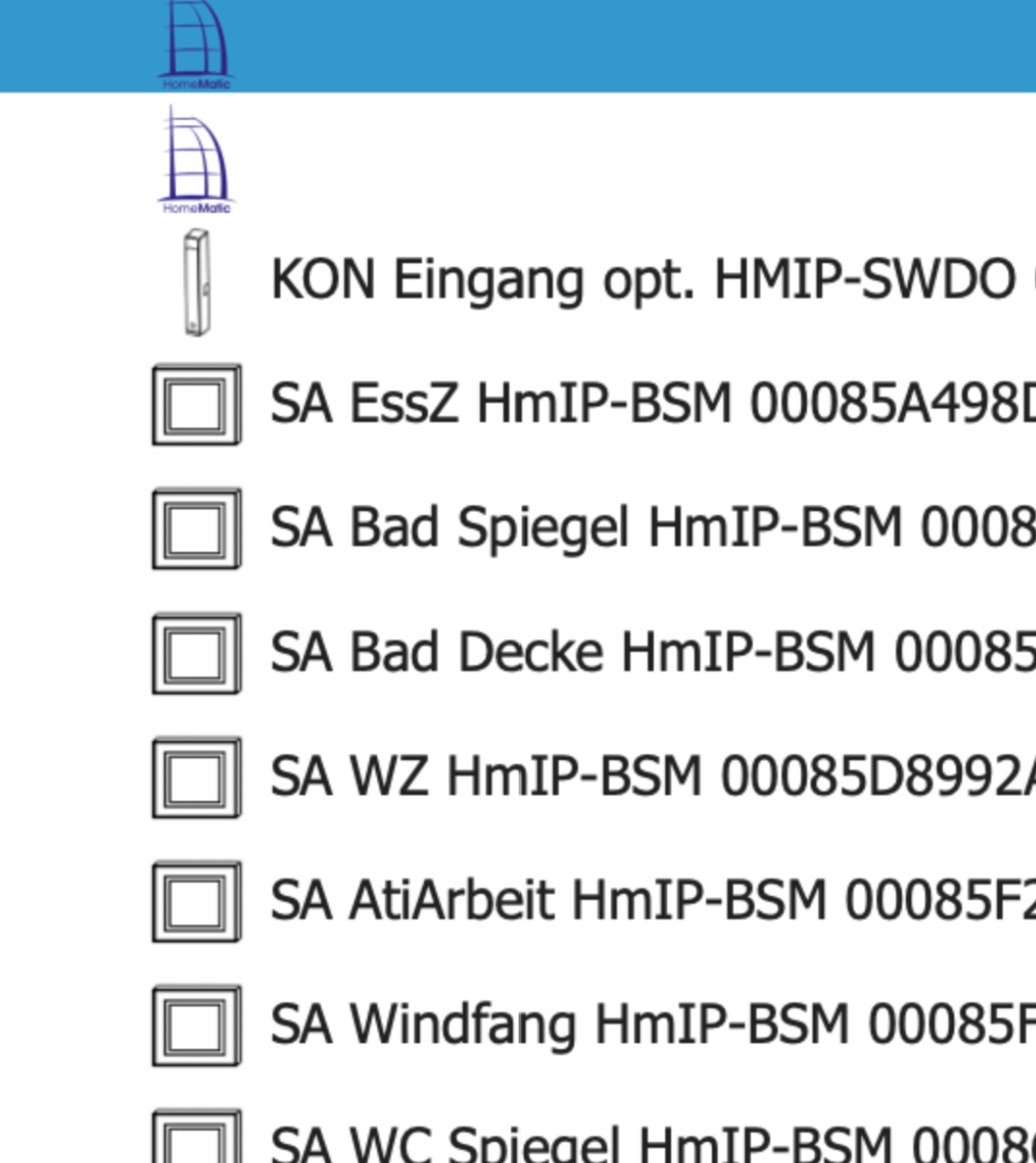Click the KON Eingang door contact sensor icon
The height and width of the screenshot is (1163, 1036).
pos(196,282)
